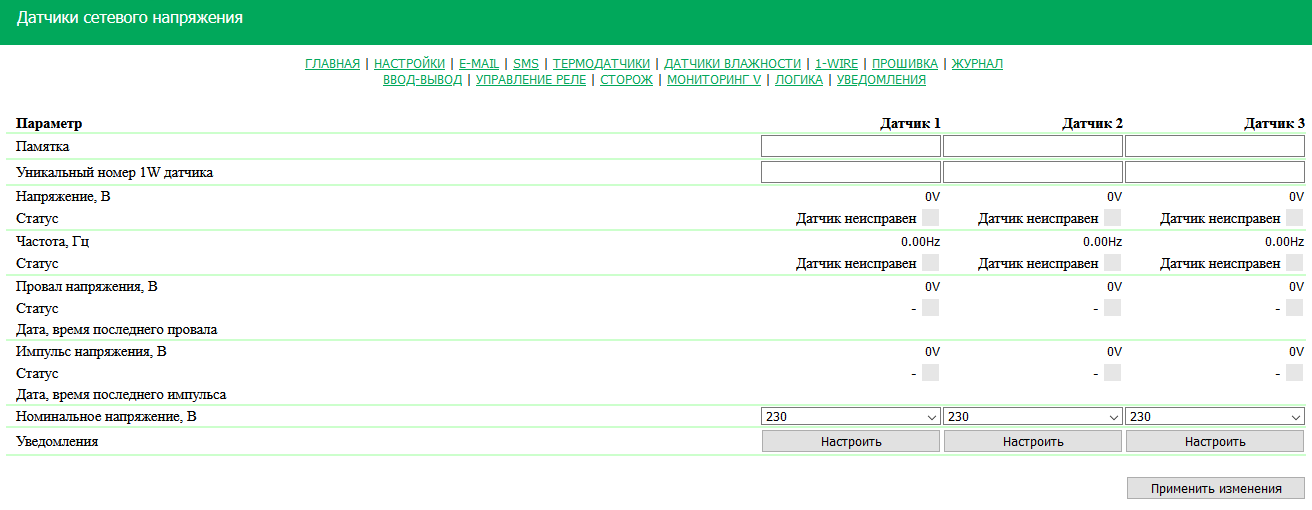Viewport: 1312px width, 510px height.
Task: Open the ДАТЧИКИ ВЛАЖНОСТИ page
Action: pyautogui.click(x=732, y=64)
